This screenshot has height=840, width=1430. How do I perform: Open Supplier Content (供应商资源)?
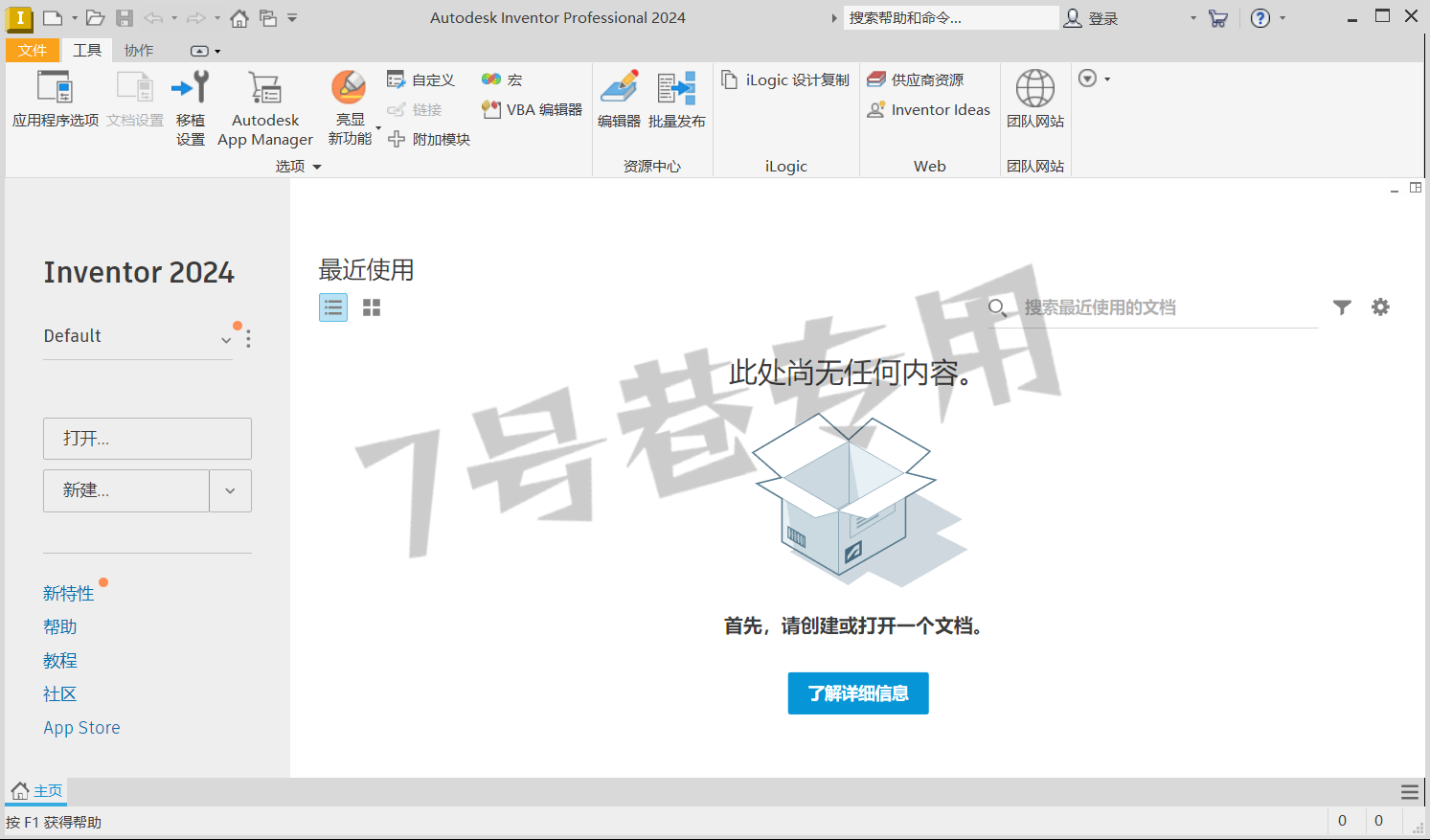(x=916, y=80)
